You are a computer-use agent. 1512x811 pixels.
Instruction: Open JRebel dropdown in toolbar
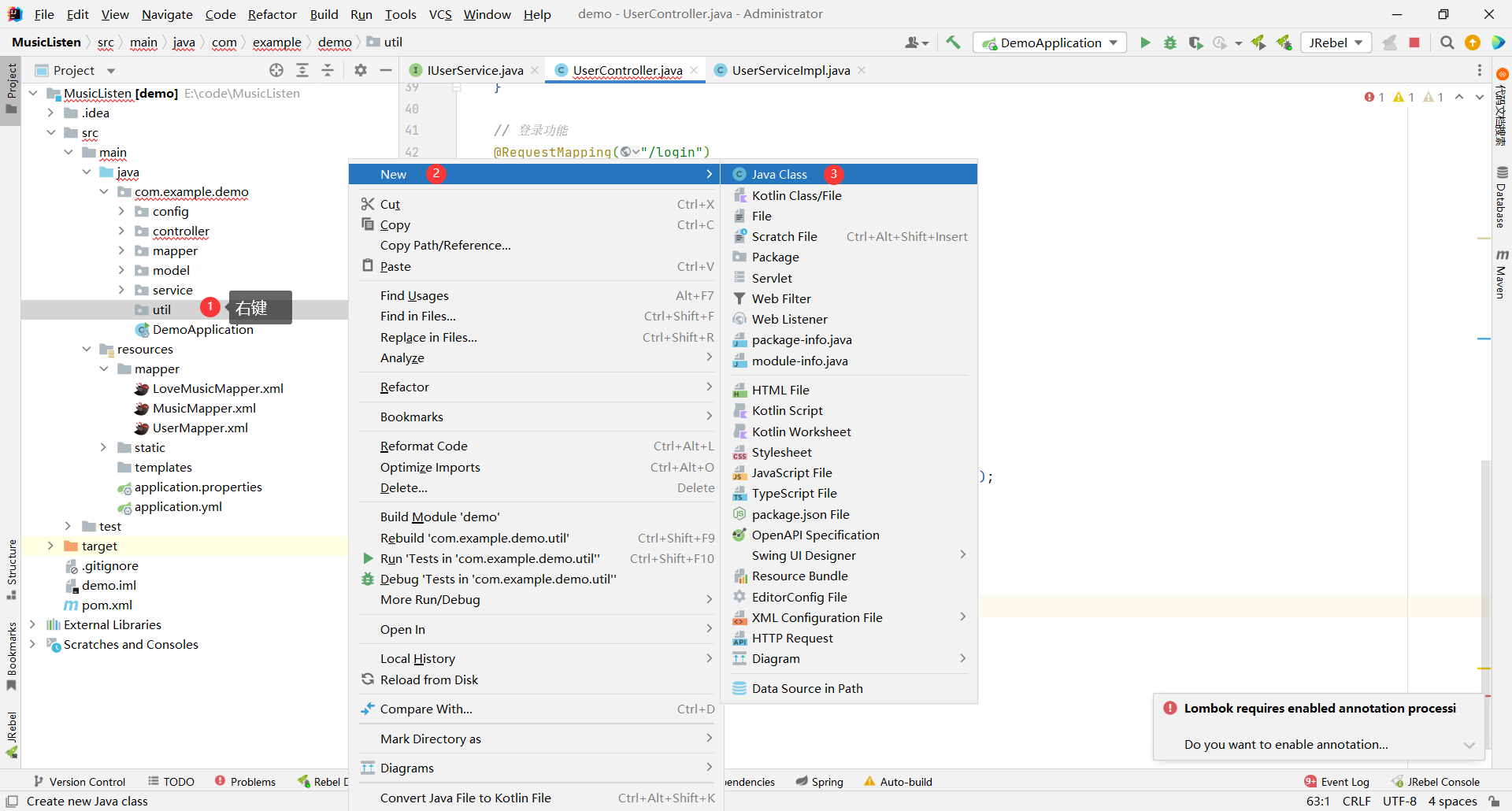(1336, 43)
